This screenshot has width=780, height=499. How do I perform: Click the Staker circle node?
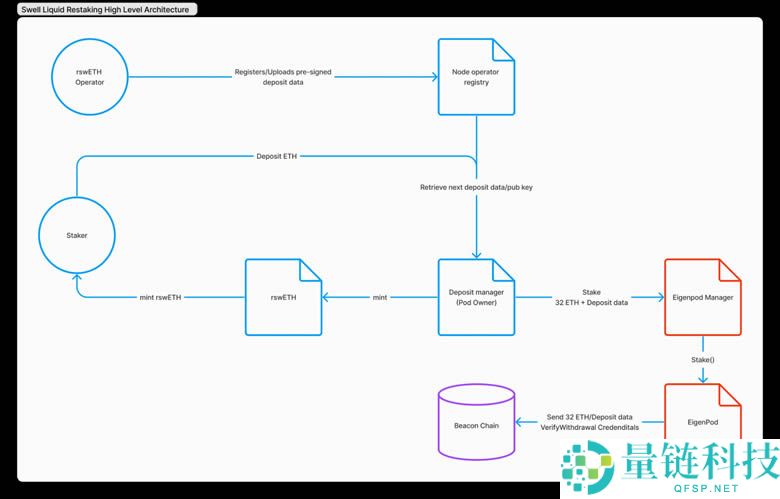[76, 236]
